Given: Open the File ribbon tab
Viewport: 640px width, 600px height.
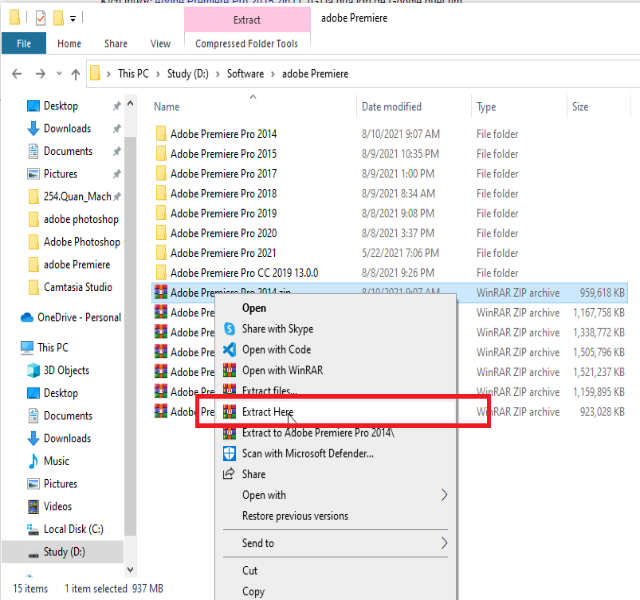Looking at the screenshot, I should point(24,44).
